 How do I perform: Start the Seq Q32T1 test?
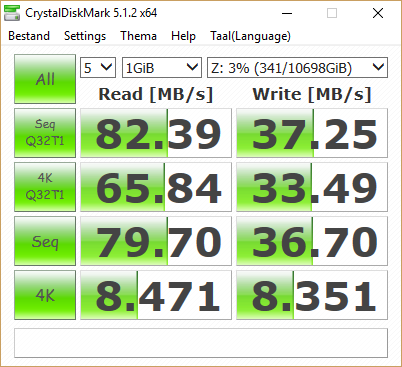(45, 133)
